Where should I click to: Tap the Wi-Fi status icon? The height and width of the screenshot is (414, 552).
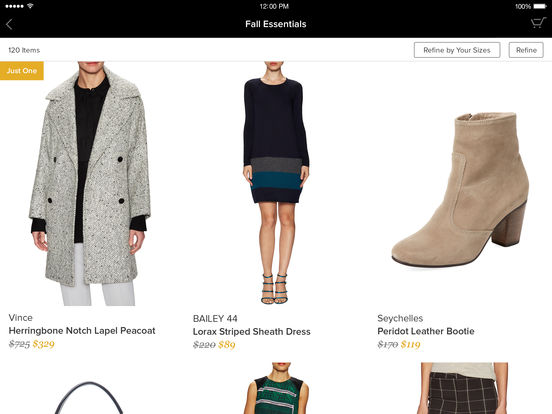click(x=30, y=6)
